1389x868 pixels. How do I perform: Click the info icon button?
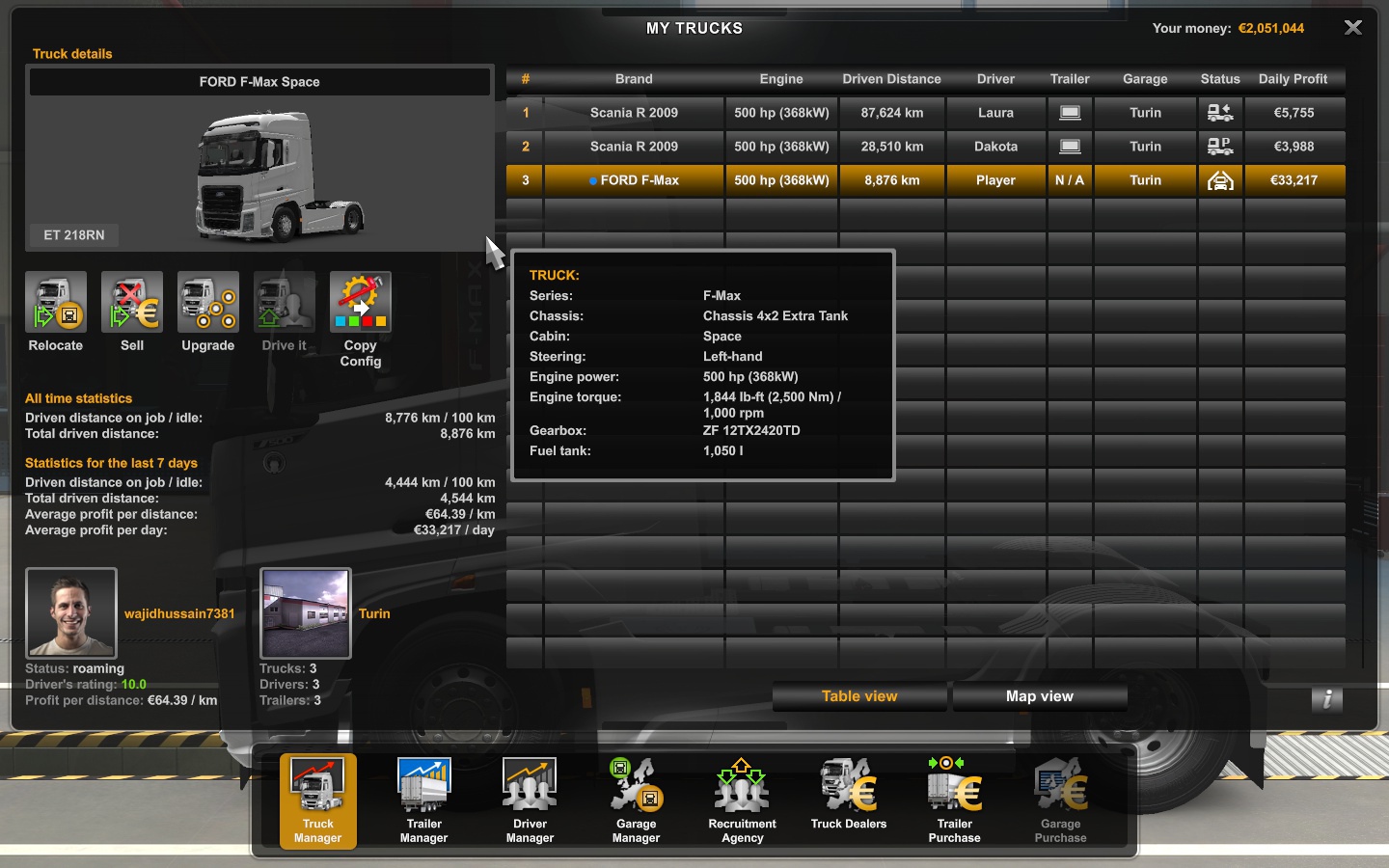pyautogui.click(x=1327, y=699)
